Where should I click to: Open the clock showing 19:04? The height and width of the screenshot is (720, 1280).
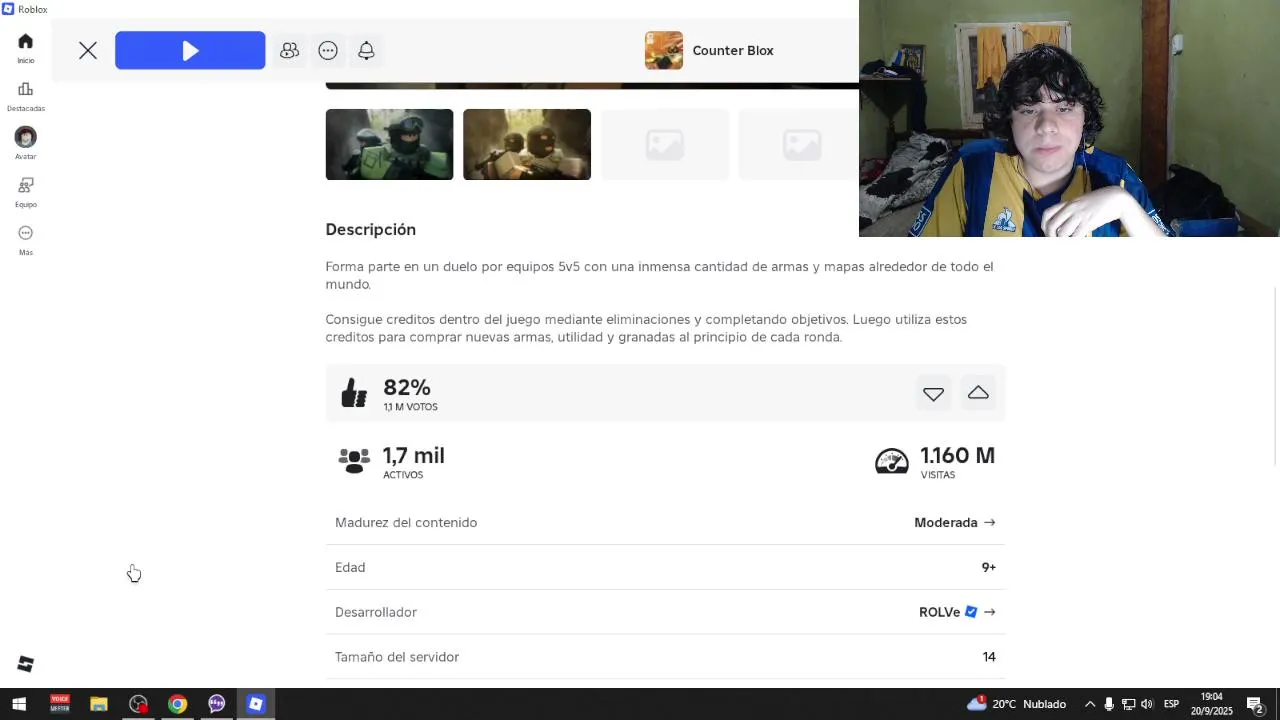(1211, 704)
